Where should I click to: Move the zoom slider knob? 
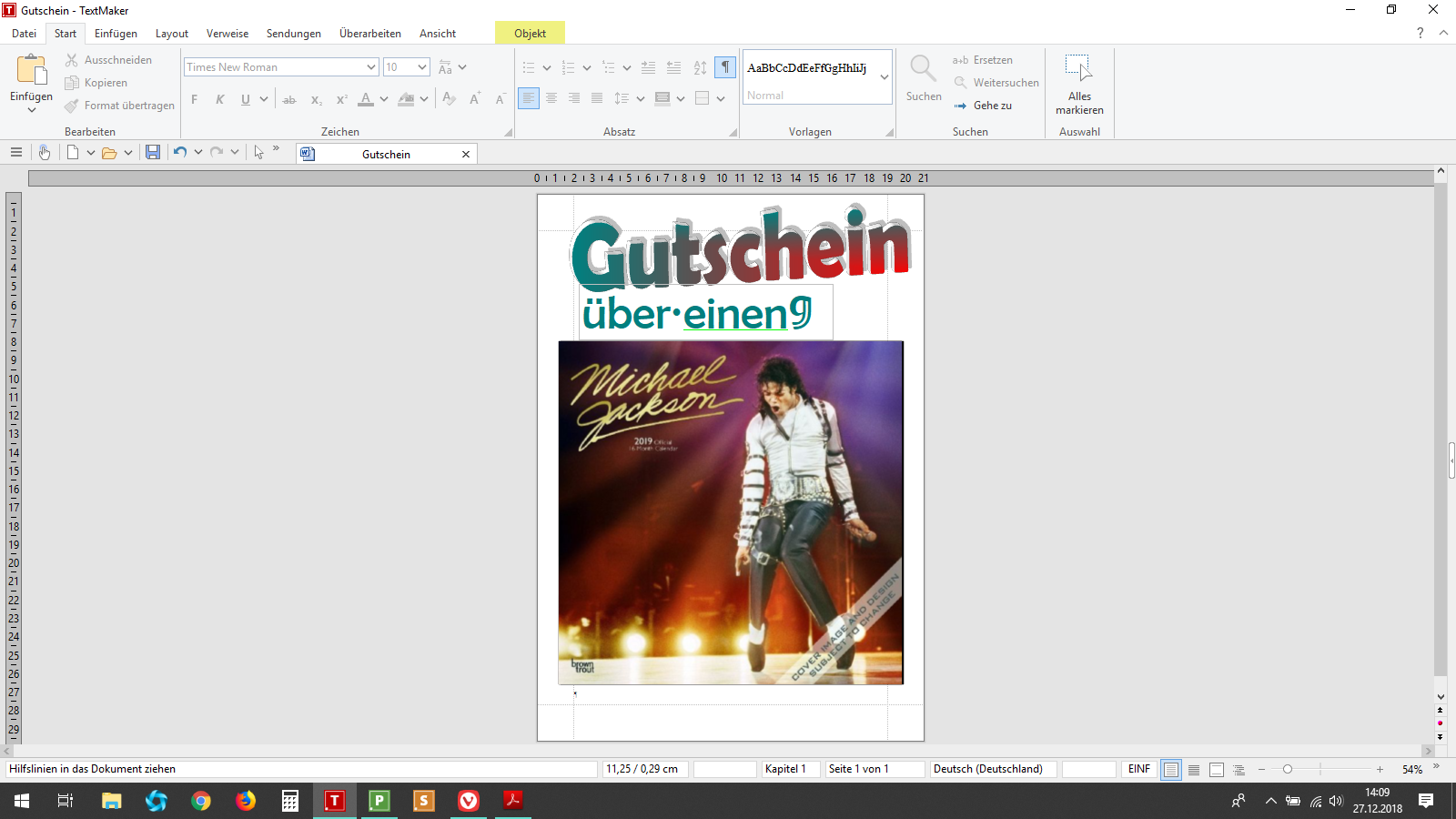(x=1288, y=770)
